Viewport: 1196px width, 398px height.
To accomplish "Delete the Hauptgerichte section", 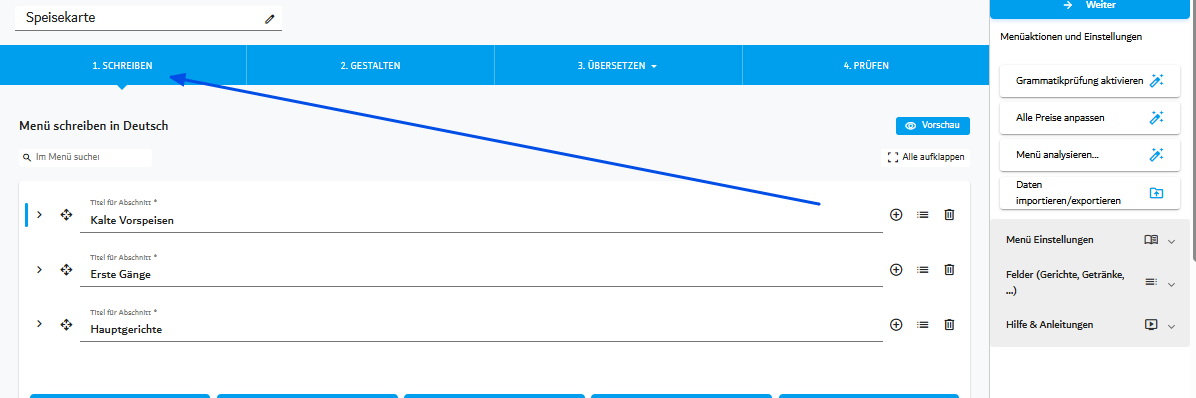I will pyautogui.click(x=949, y=325).
